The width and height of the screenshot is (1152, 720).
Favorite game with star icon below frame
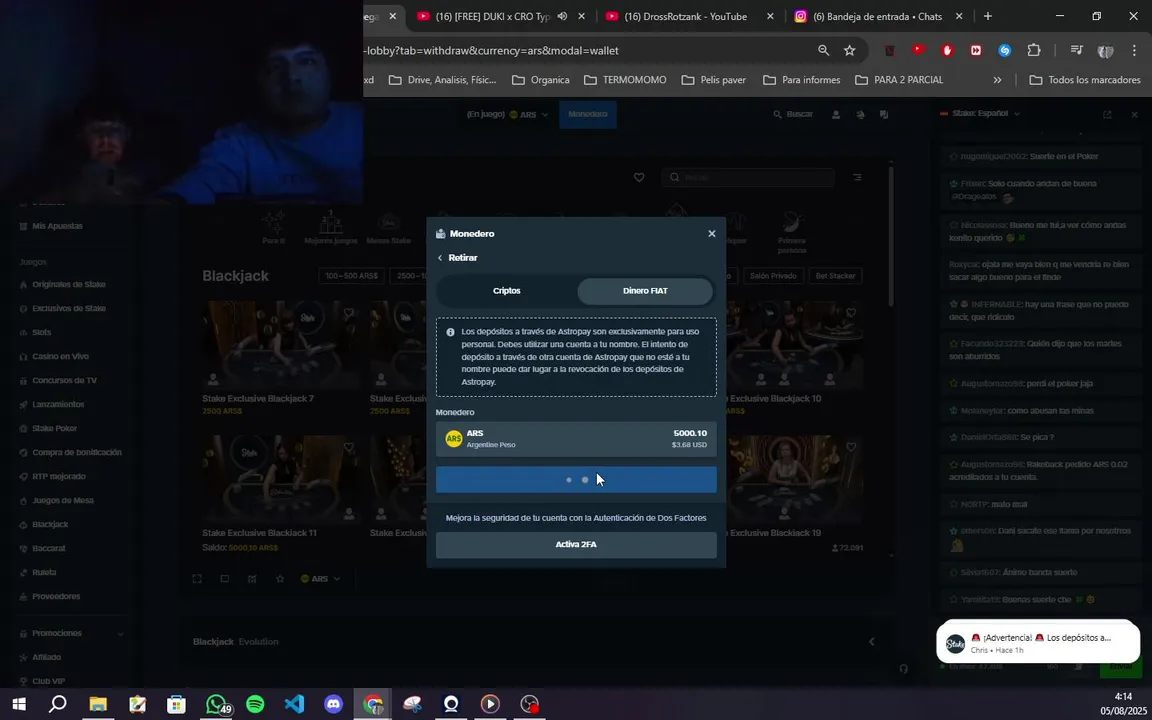280,579
